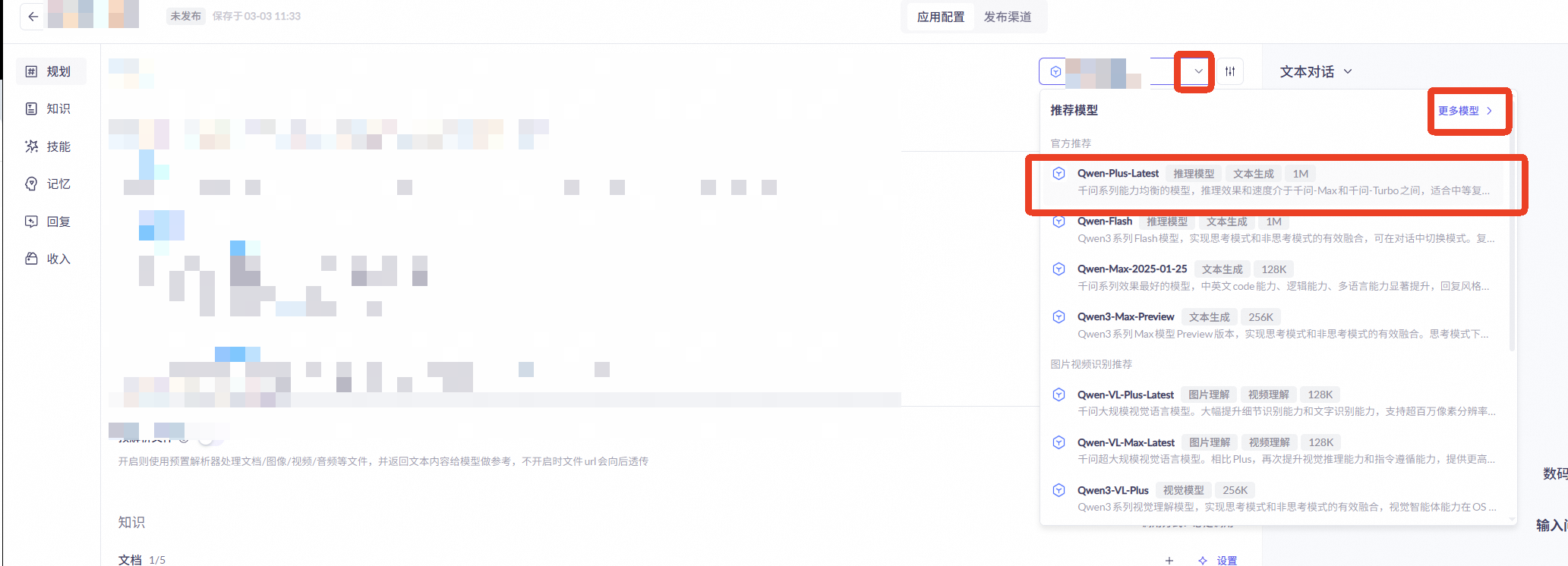Choose the Qwen3-Max-Preview model
The width and height of the screenshot is (1568, 566).
coord(1273,325)
